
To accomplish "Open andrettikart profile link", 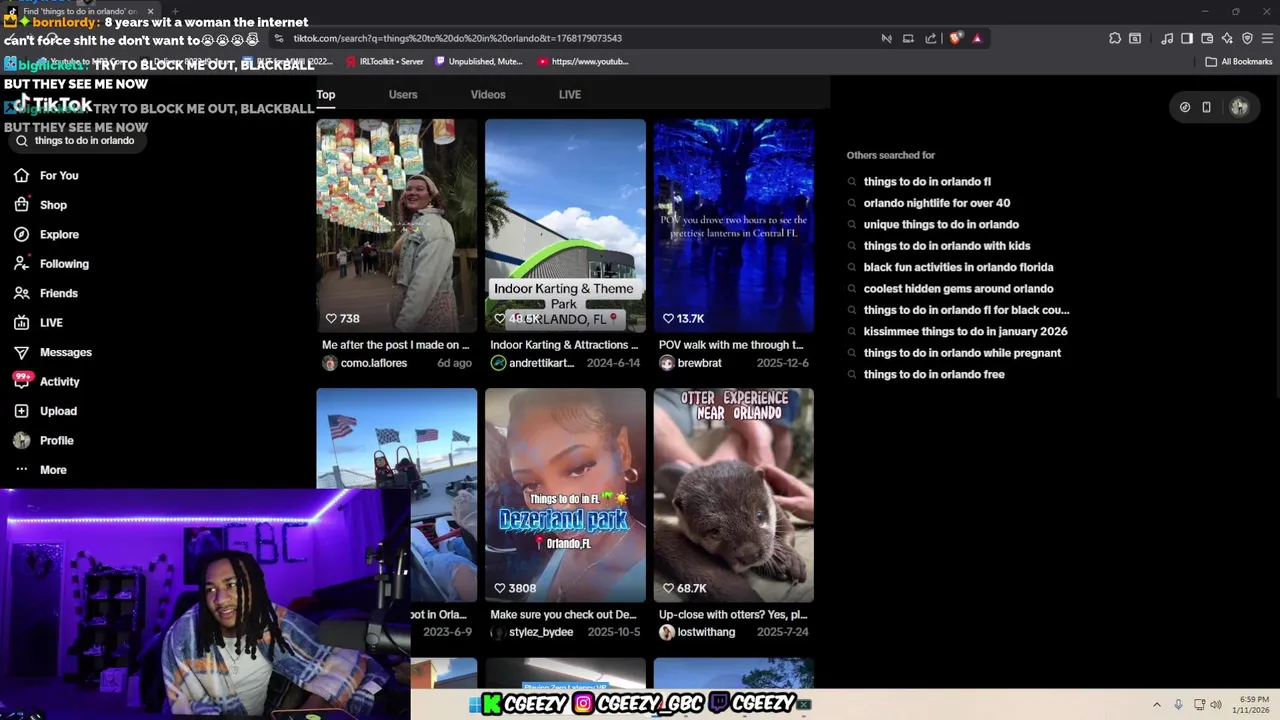I will pos(541,363).
